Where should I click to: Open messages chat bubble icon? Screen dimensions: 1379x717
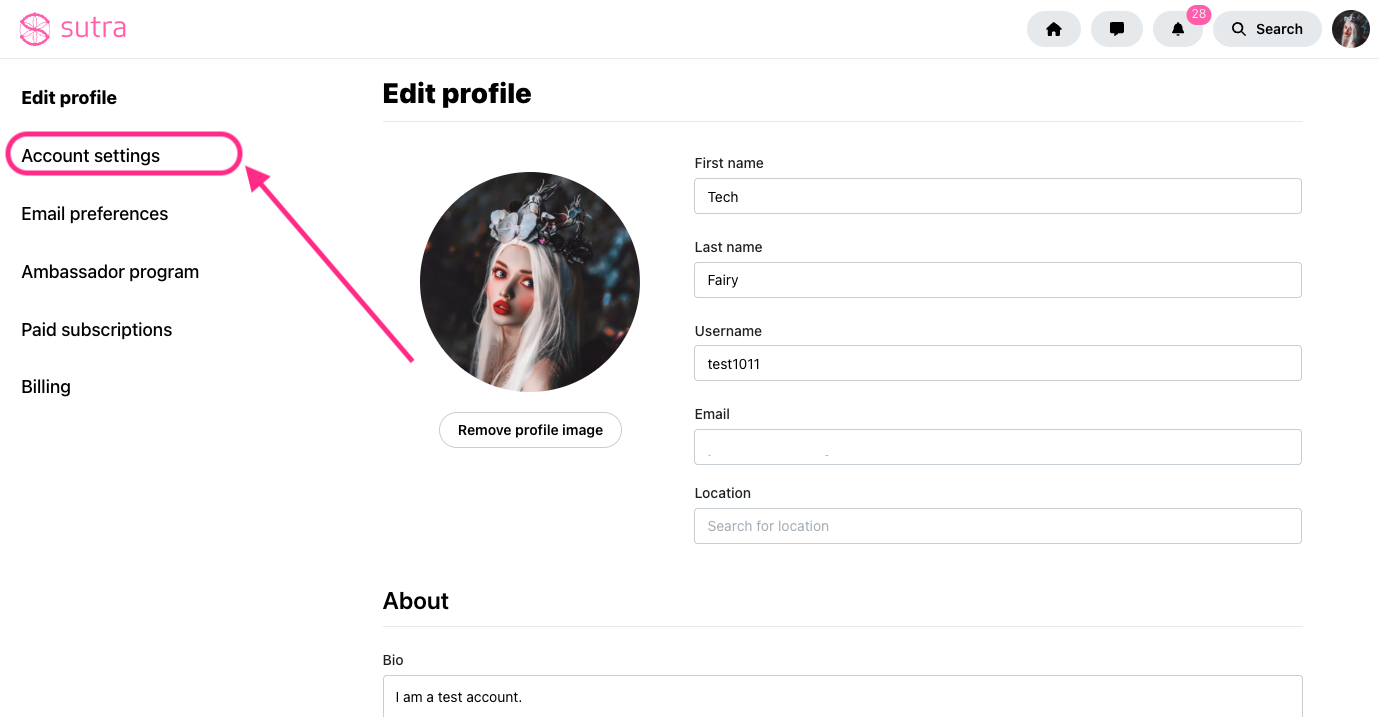tap(1116, 29)
